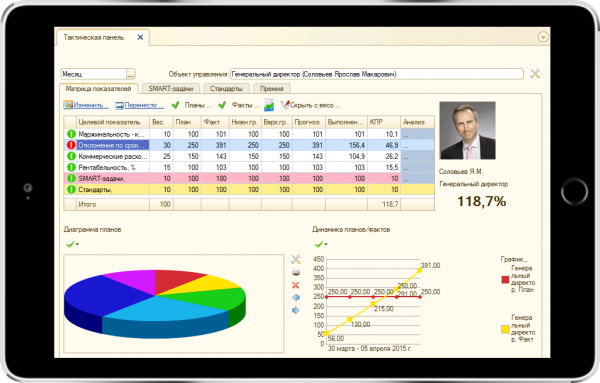Click the Месяц period field
This screenshot has width=600, height=383.
[x=93, y=74]
